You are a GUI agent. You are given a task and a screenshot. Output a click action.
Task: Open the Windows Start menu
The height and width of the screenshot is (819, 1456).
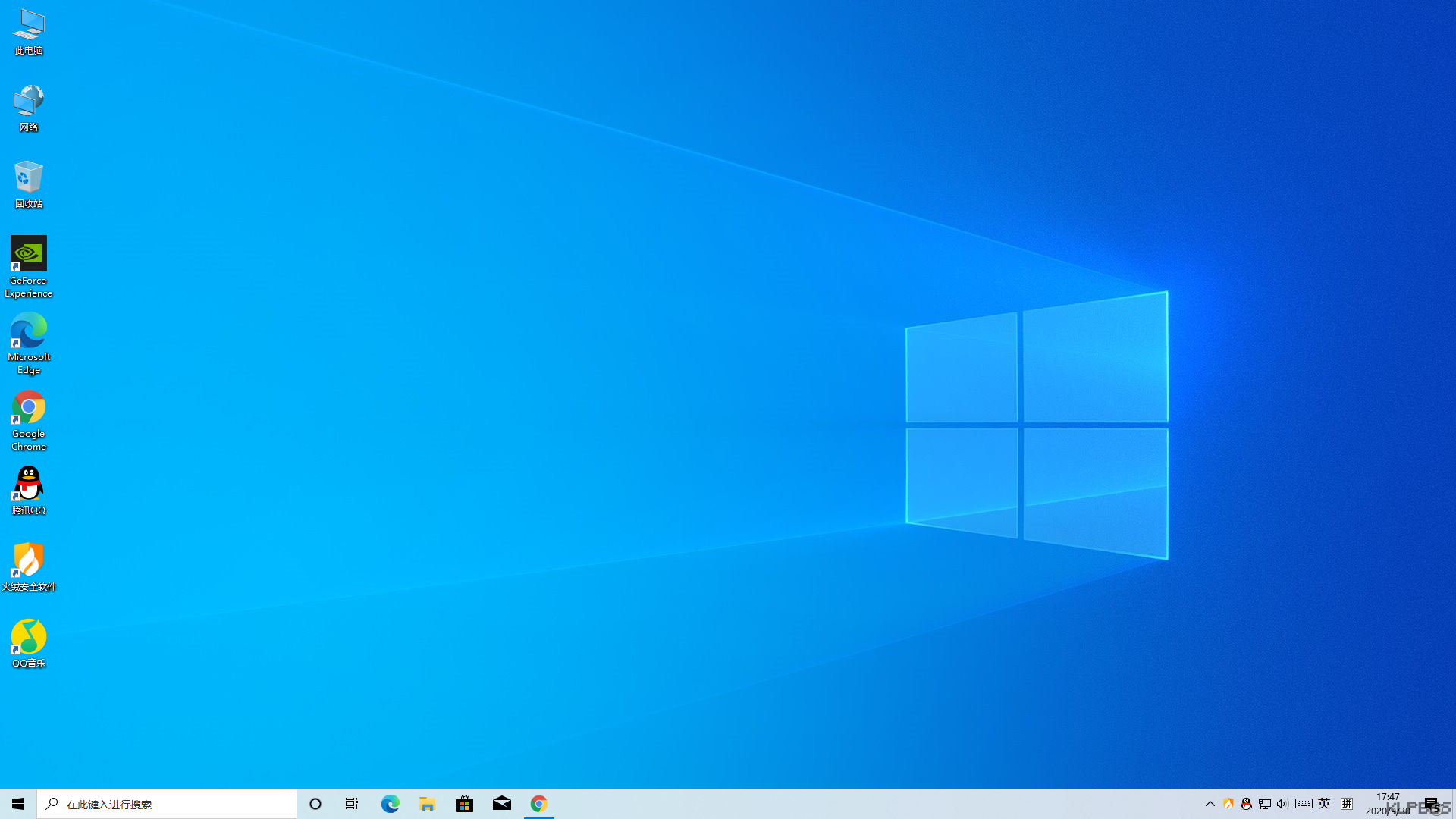tap(18, 804)
